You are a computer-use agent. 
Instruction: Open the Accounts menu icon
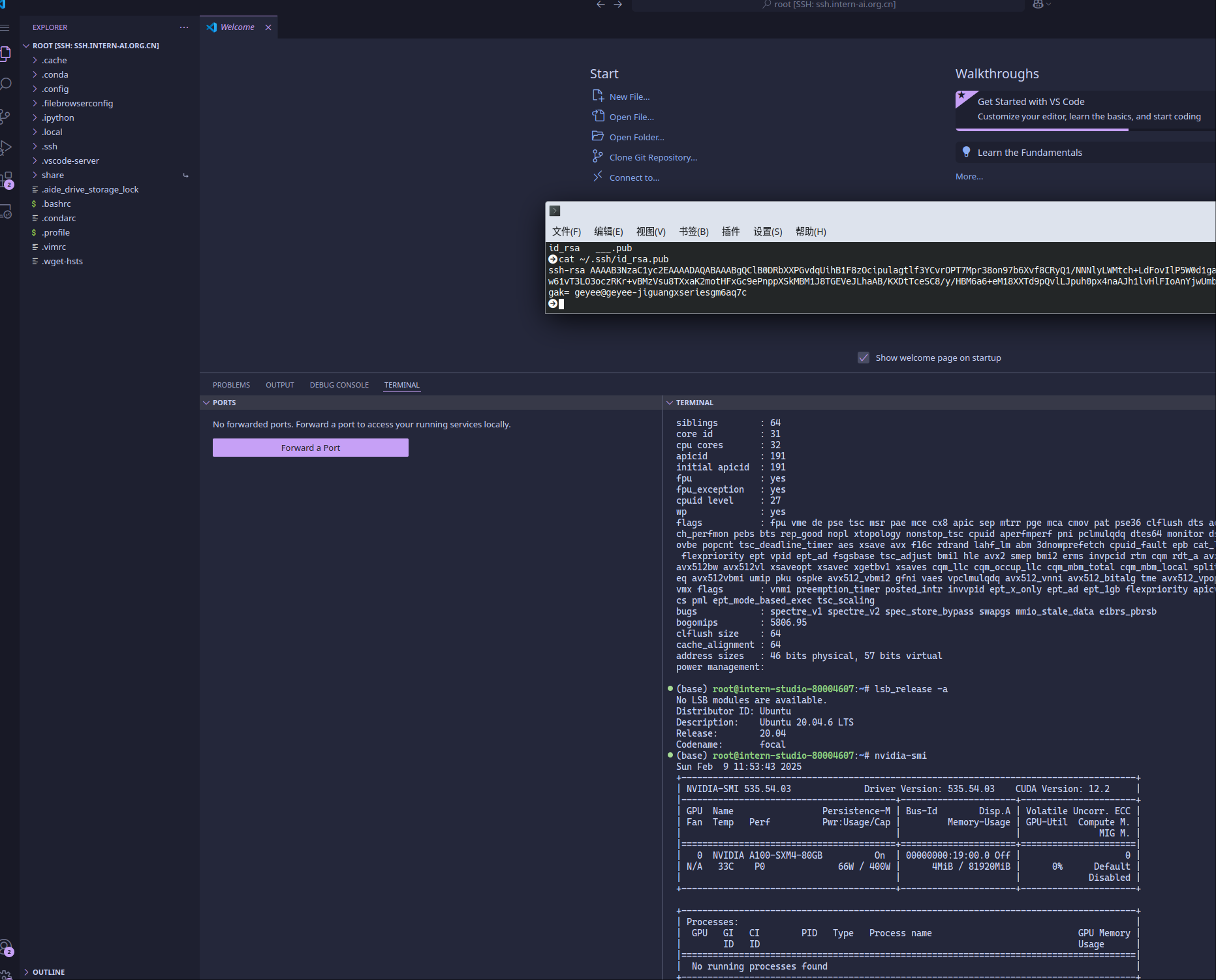pos(5,947)
